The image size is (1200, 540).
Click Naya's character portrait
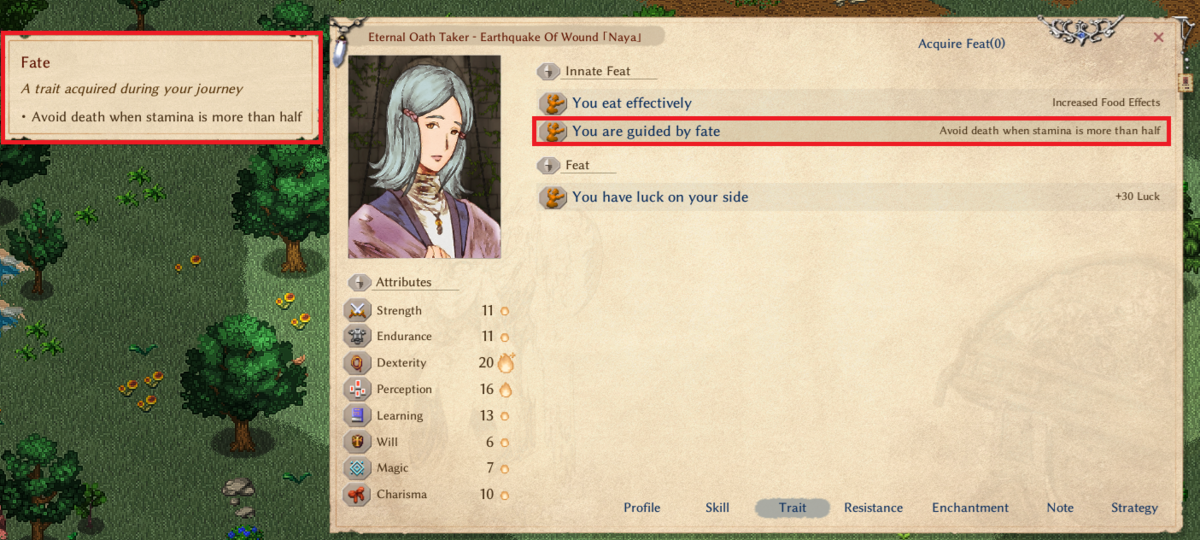[x=424, y=157]
